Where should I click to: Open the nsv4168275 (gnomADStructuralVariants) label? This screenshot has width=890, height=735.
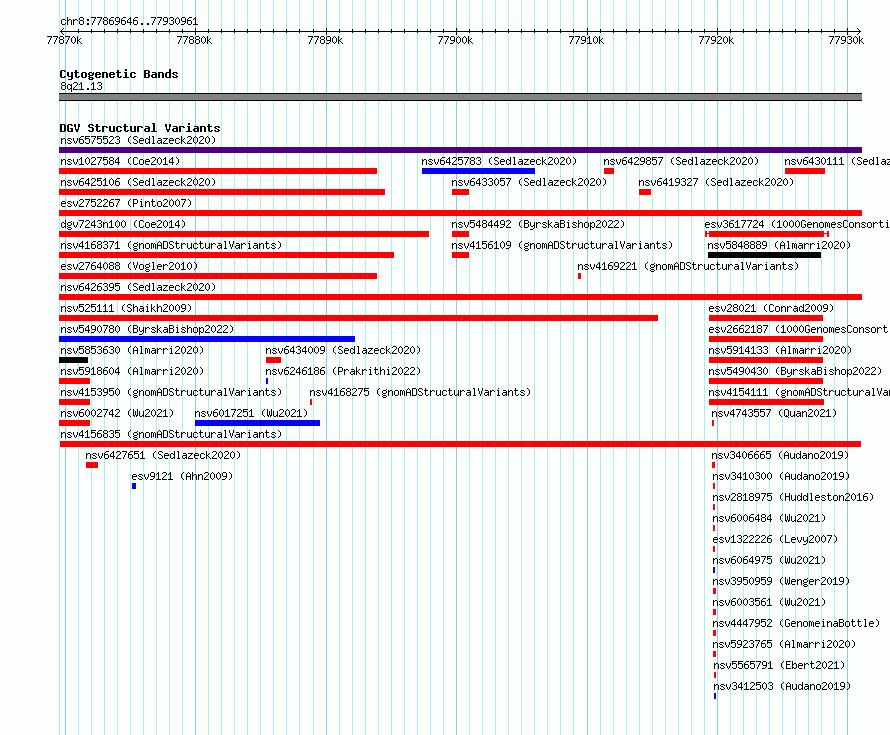coord(420,392)
